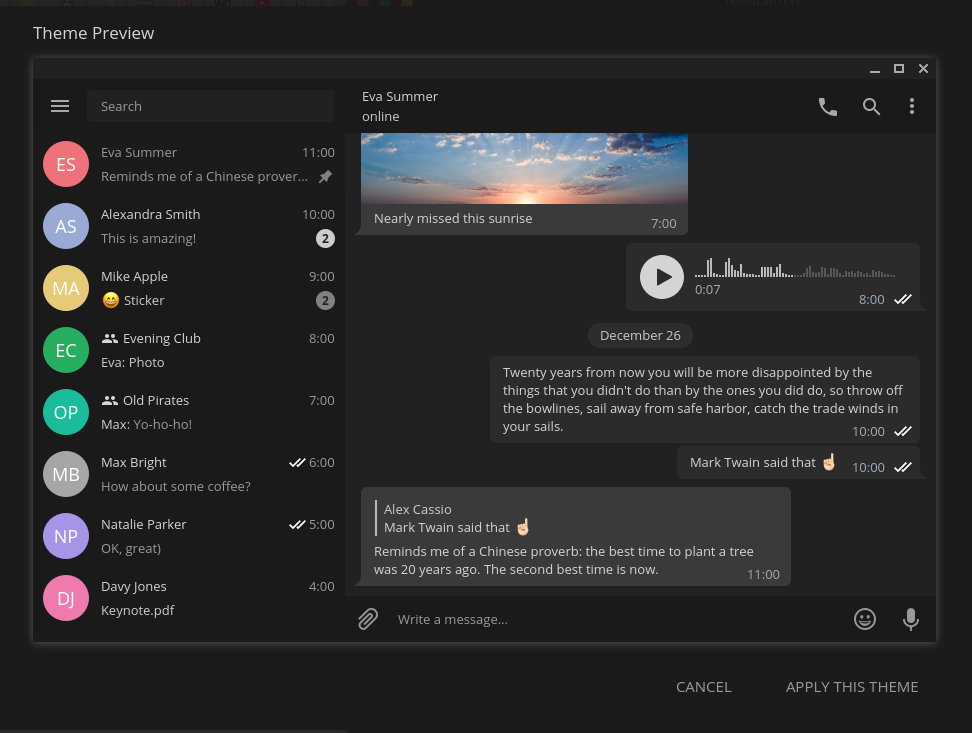Minimize the preview Telegram window
The width and height of the screenshot is (972, 733).
(x=875, y=69)
